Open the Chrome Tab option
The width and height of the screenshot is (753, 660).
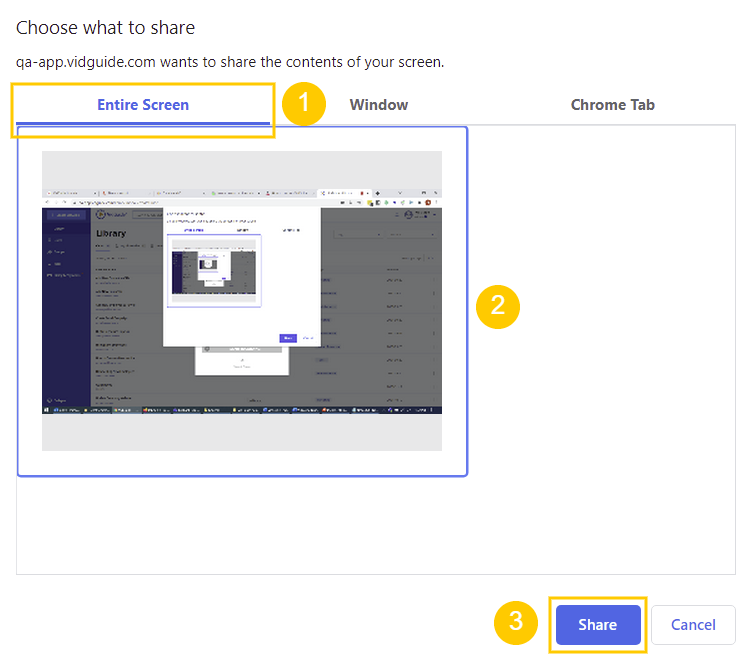(x=612, y=105)
